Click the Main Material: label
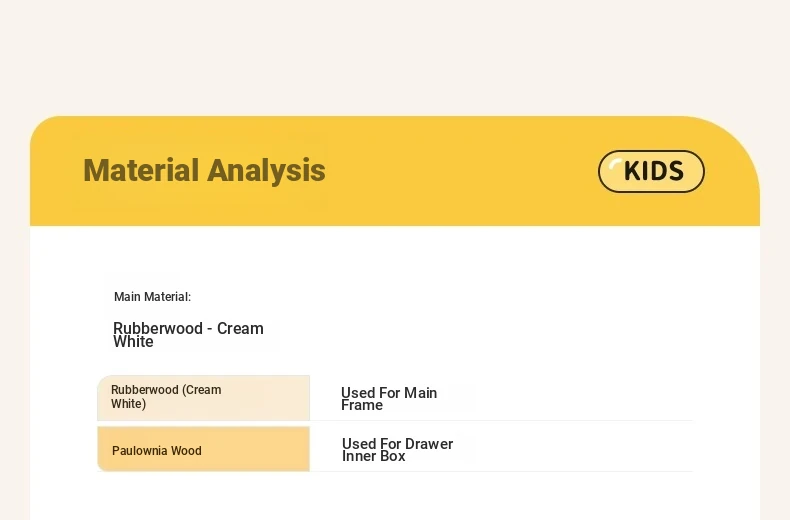Image resolution: width=790 pixels, height=520 pixels. point(152,297)
